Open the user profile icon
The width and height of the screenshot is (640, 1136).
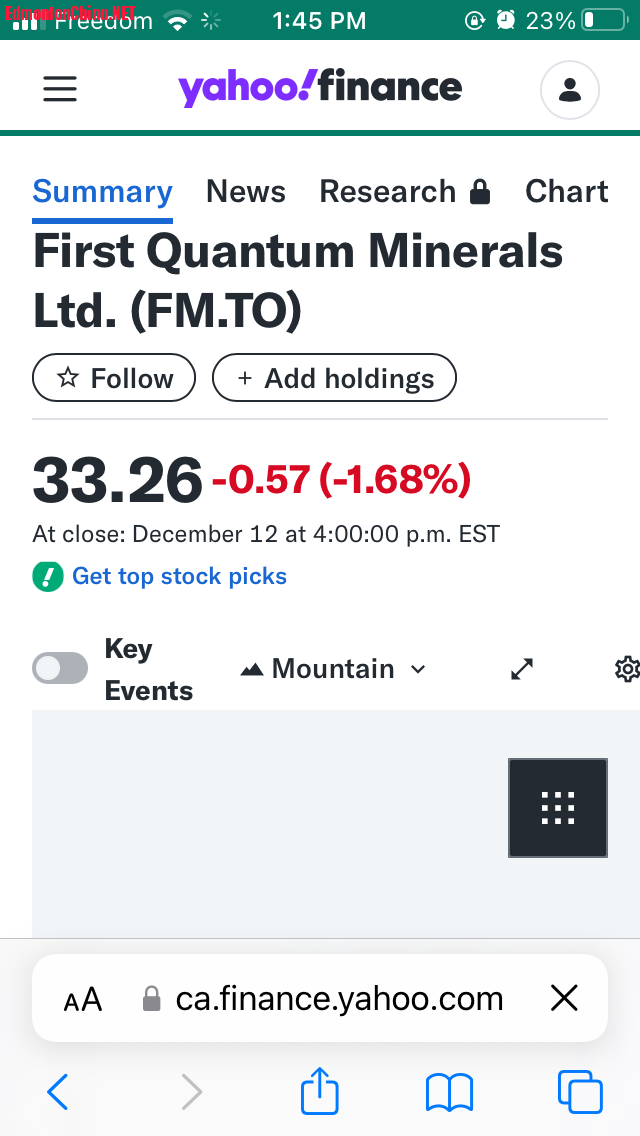tap(569, 90)
